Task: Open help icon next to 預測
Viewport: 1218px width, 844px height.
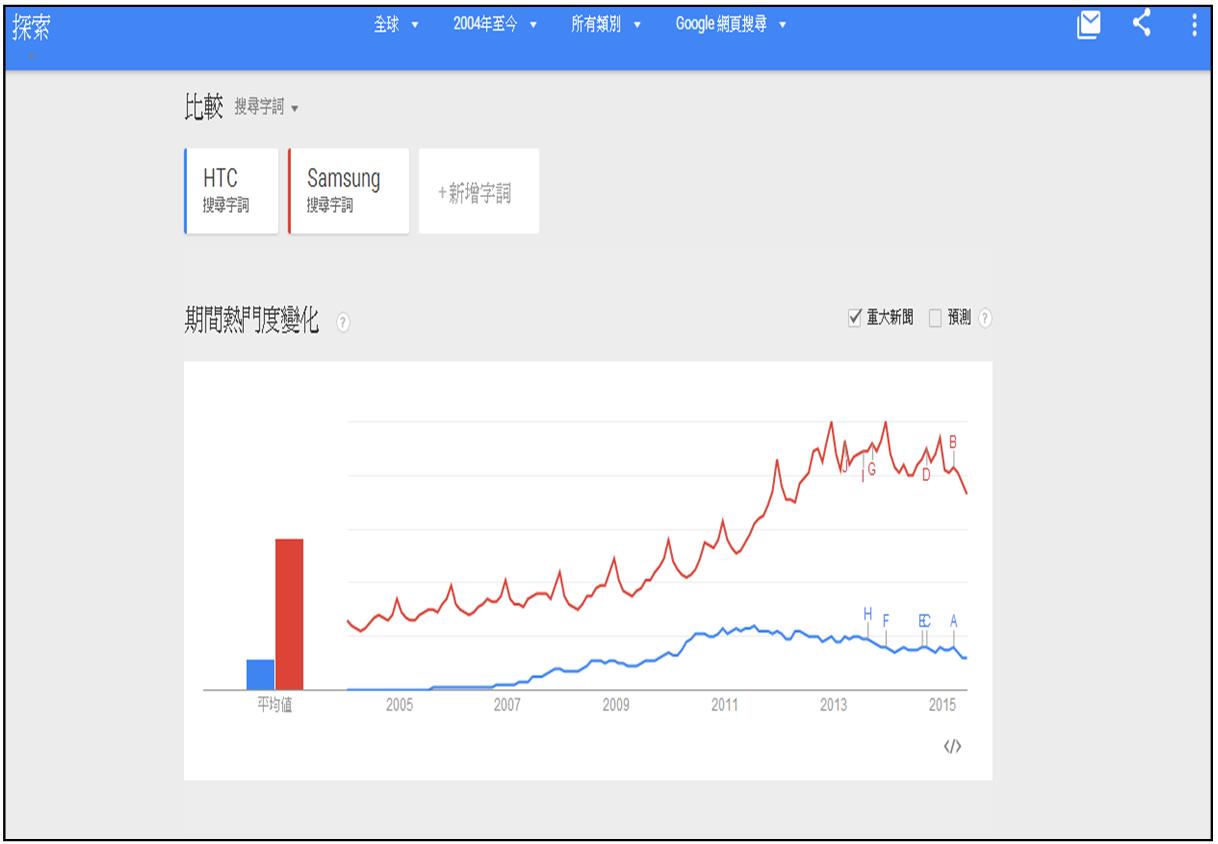Action: pos(985,318)
